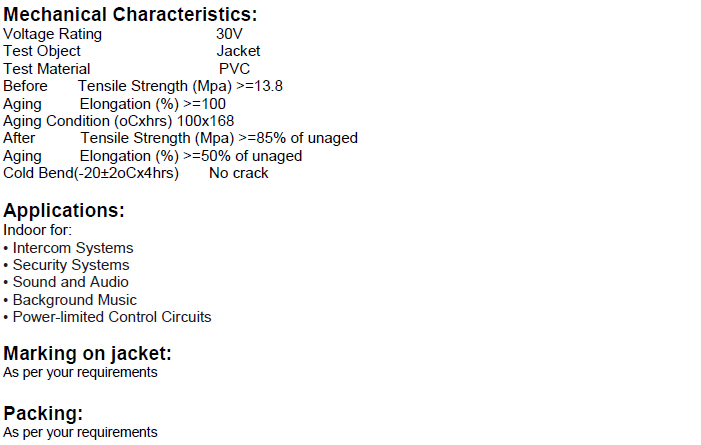Click the Security Systems bullet
The height and width of the screenshot is (445, 701).
[66, 265]
